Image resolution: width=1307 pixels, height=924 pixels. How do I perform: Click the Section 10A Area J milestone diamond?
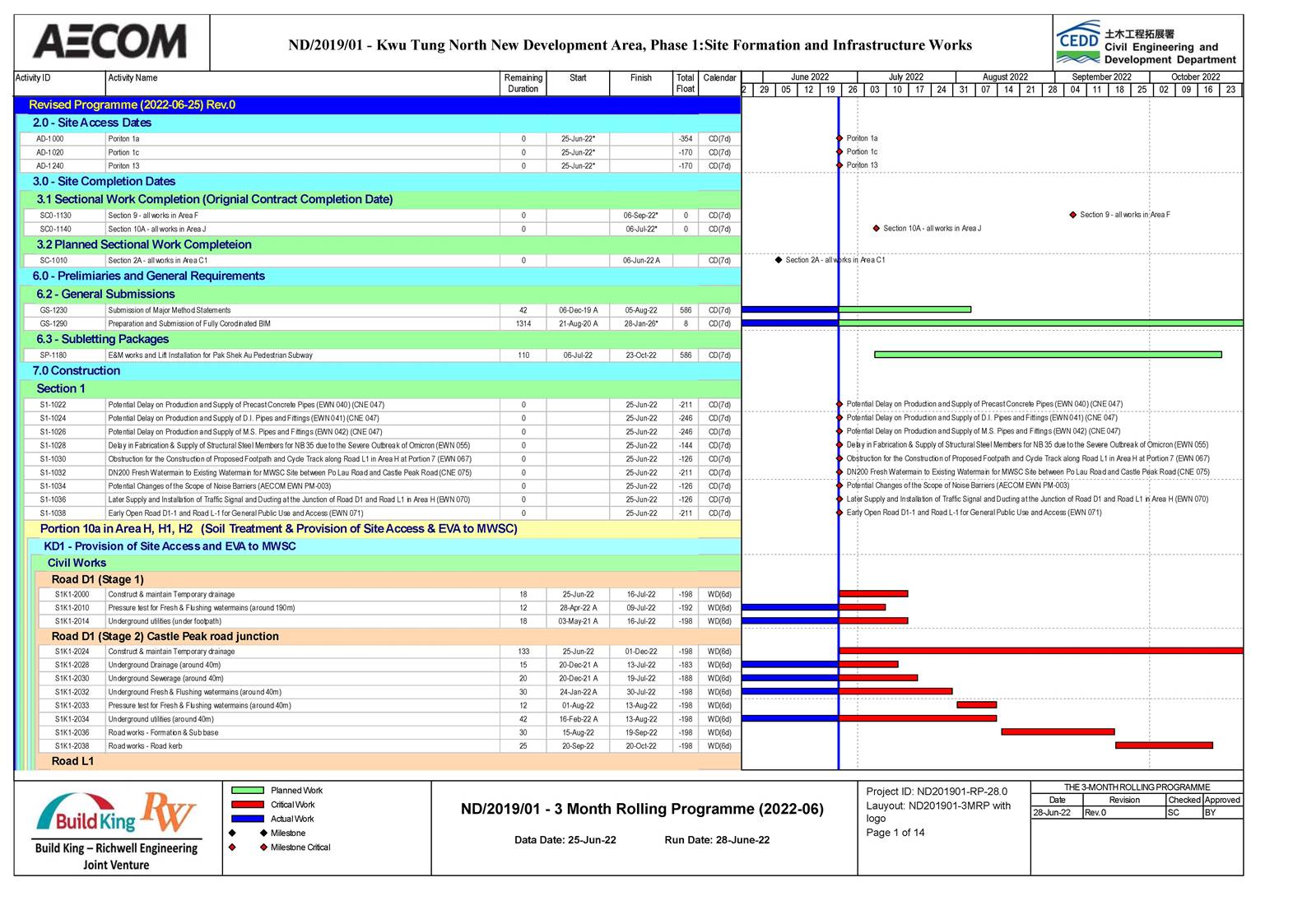tap(877, 229)
